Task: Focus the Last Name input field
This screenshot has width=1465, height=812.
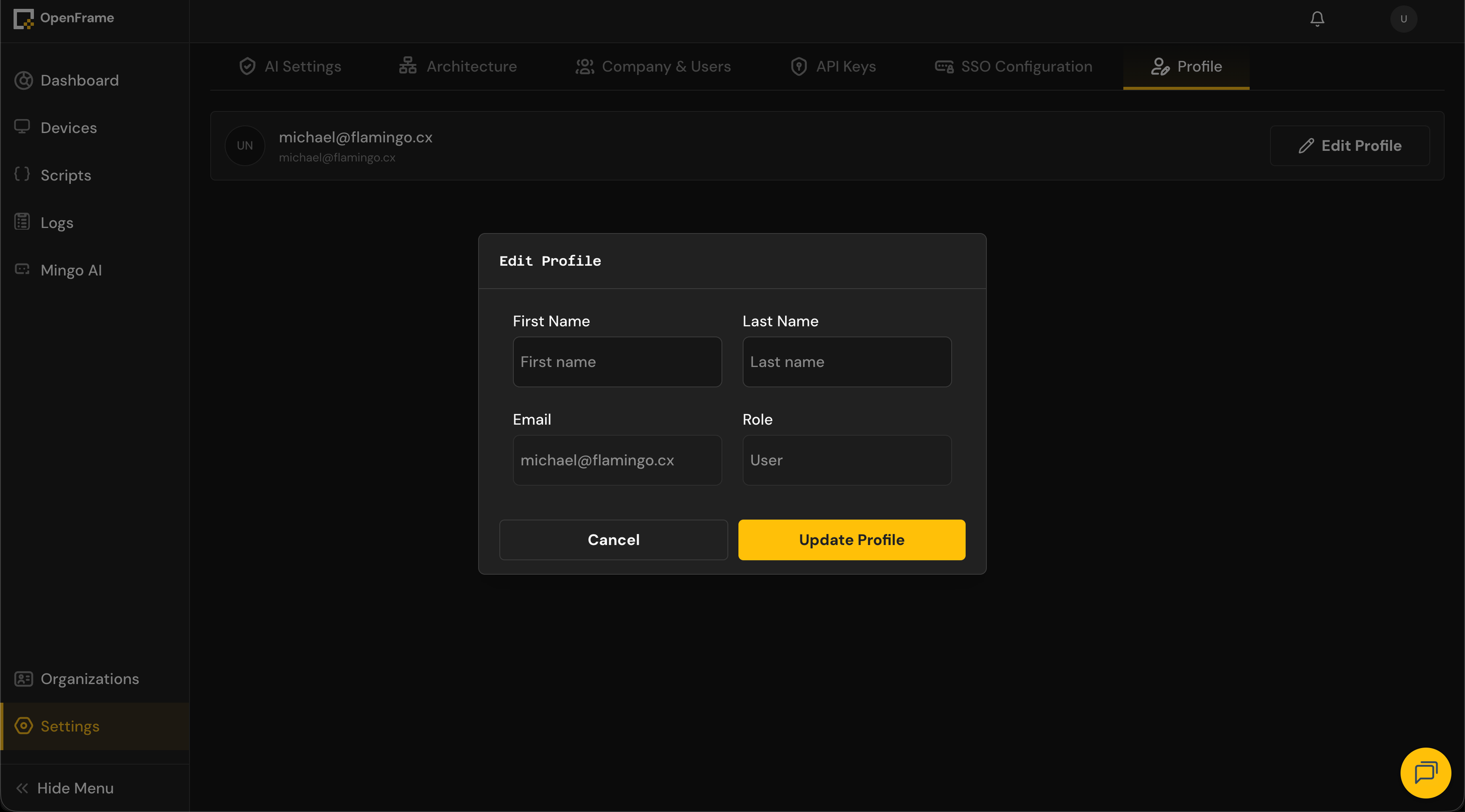Action: click(847, 362)
